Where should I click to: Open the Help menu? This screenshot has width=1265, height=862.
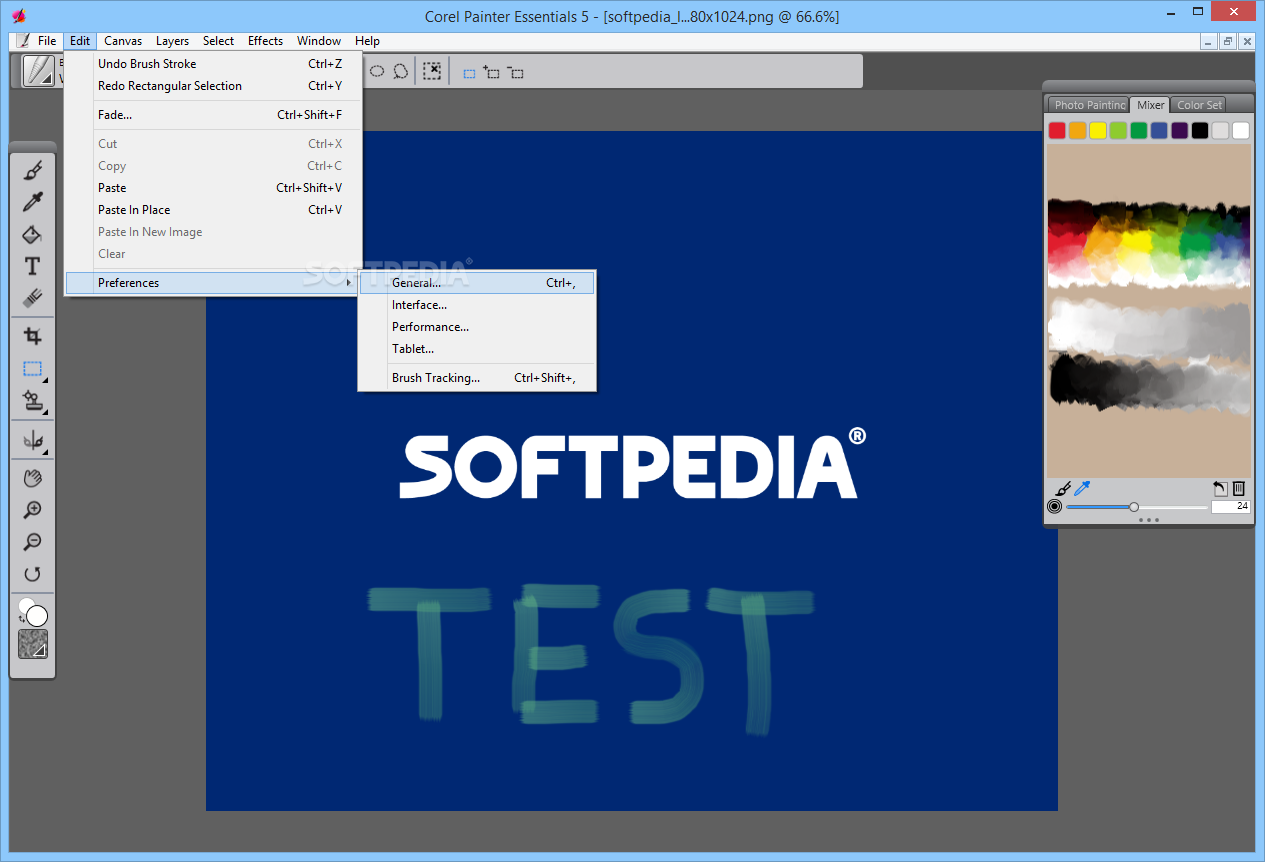click(x=367, y=41)
